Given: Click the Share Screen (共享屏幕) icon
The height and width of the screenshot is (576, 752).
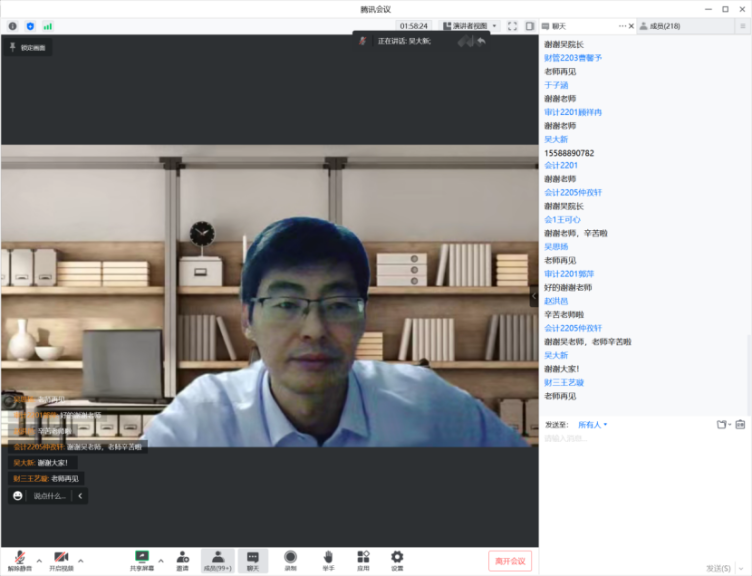Looking at the screenshot, I should click(x=142, y=558).
